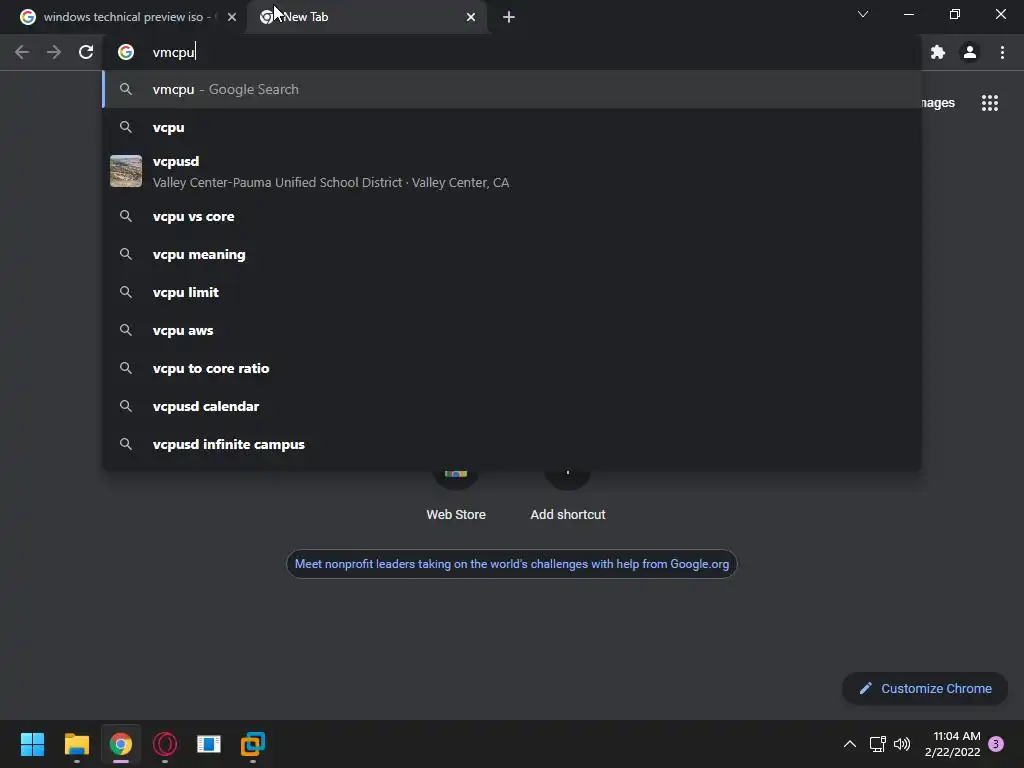Open Chrome's three-dot menu
The width and height of the screenshot is (1024, 768).
[1002, 52]
